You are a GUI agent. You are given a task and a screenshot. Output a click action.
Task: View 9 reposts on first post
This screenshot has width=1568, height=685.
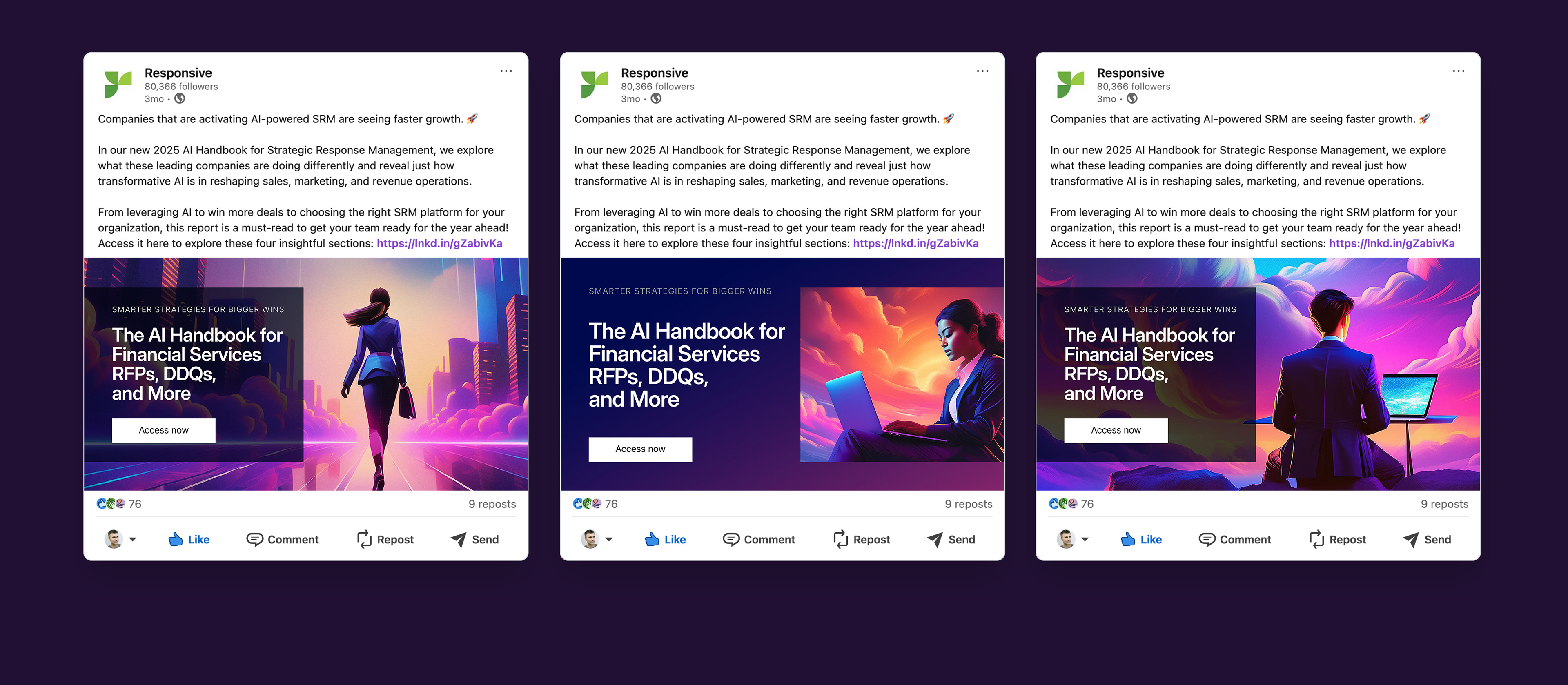pos(492,504)
